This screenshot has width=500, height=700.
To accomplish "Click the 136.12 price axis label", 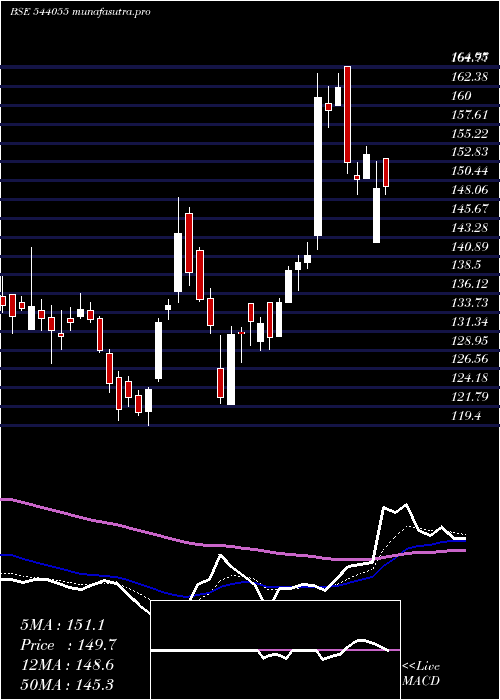I will pos(469,284).
